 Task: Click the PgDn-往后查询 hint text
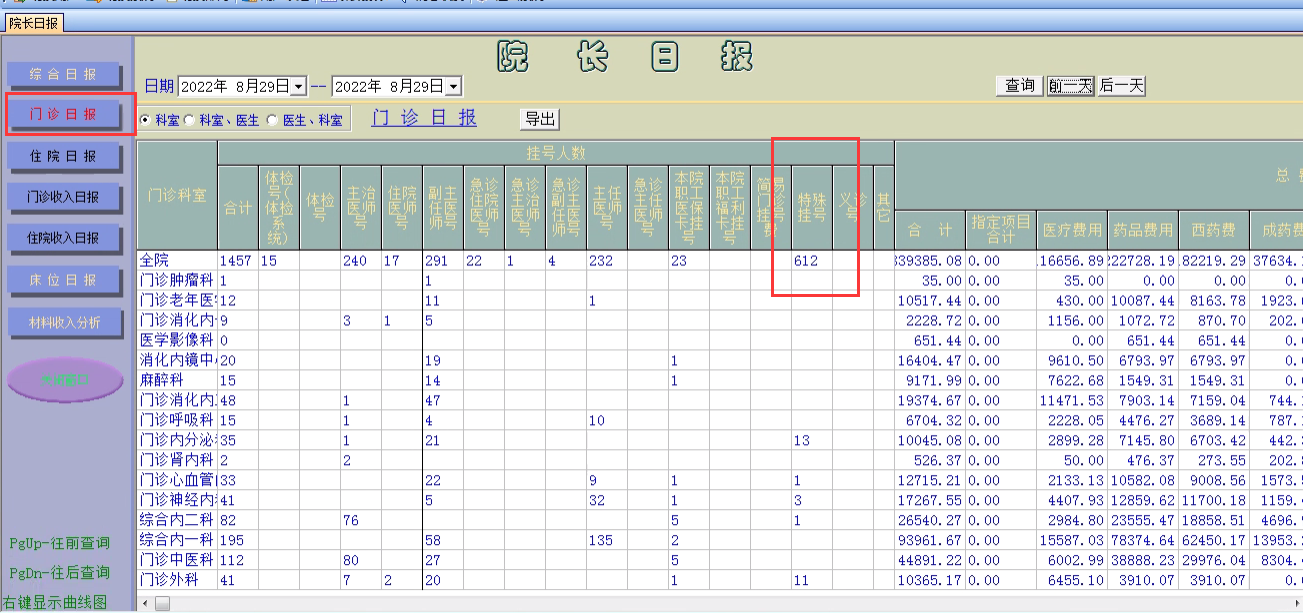59,573
